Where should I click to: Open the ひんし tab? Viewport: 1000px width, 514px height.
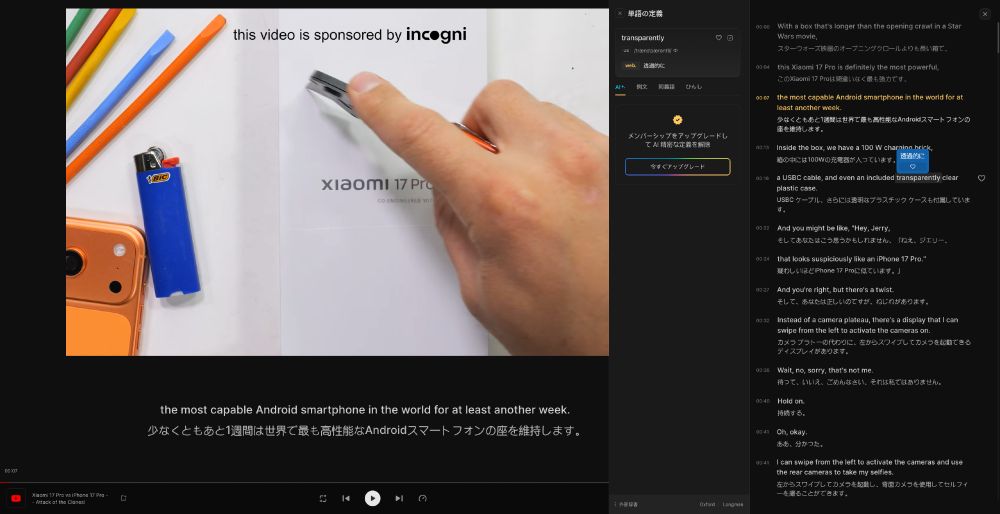pyautogui.click(x=693, y=87)
